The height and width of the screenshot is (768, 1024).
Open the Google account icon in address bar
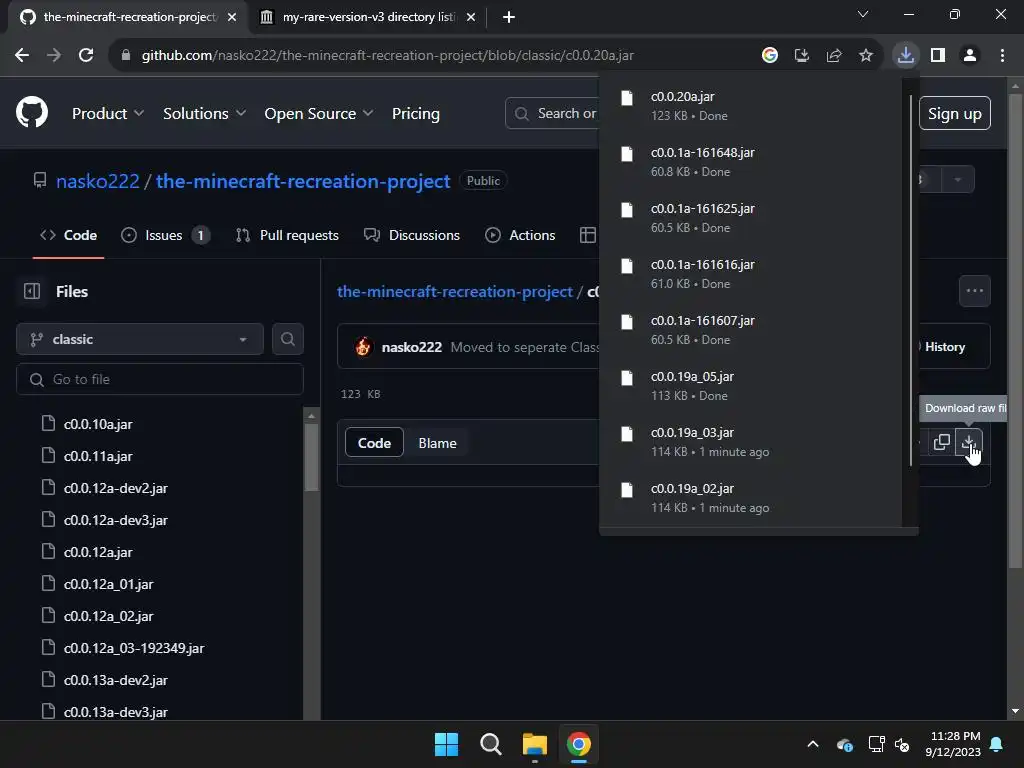coord(769,56)
